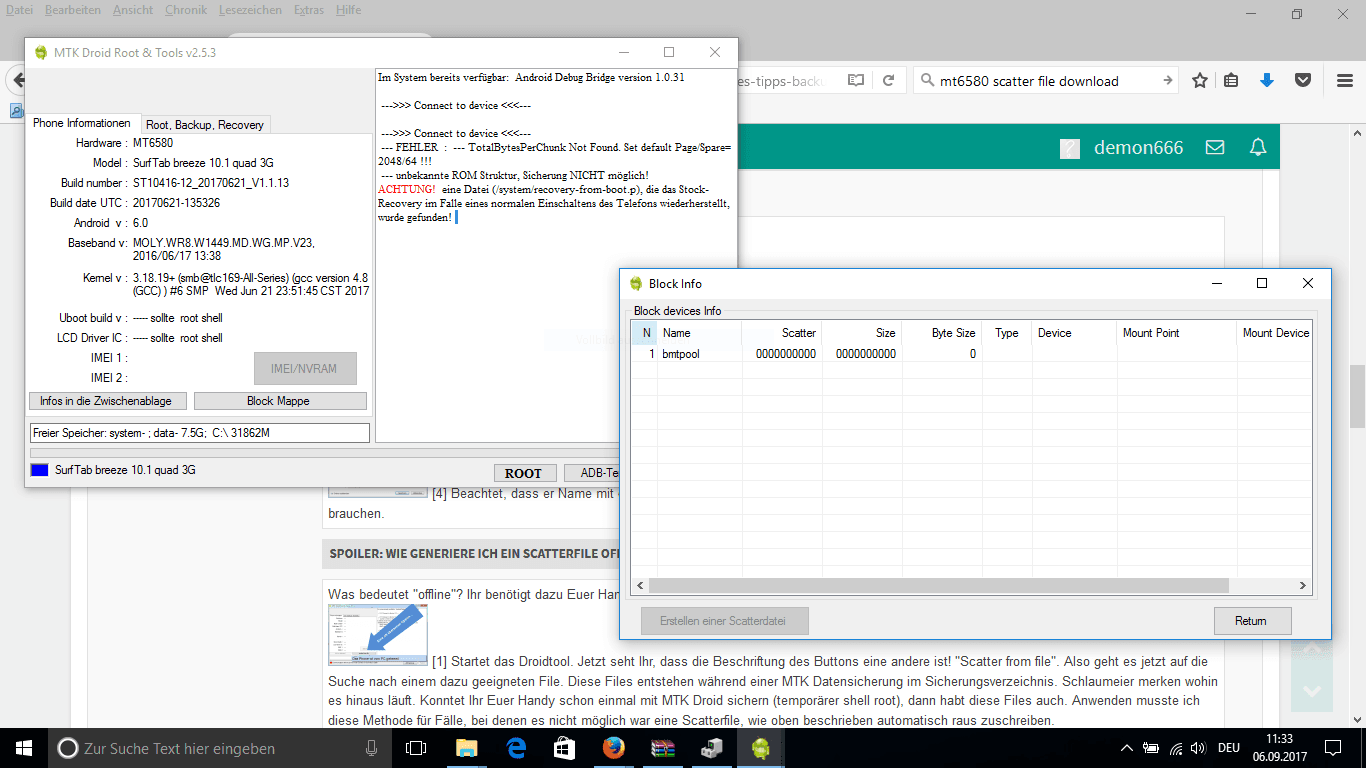Viewport: 1366px width, 768px height.
Task: Switch to Firefox on taskbar
Action: [614, 748]
